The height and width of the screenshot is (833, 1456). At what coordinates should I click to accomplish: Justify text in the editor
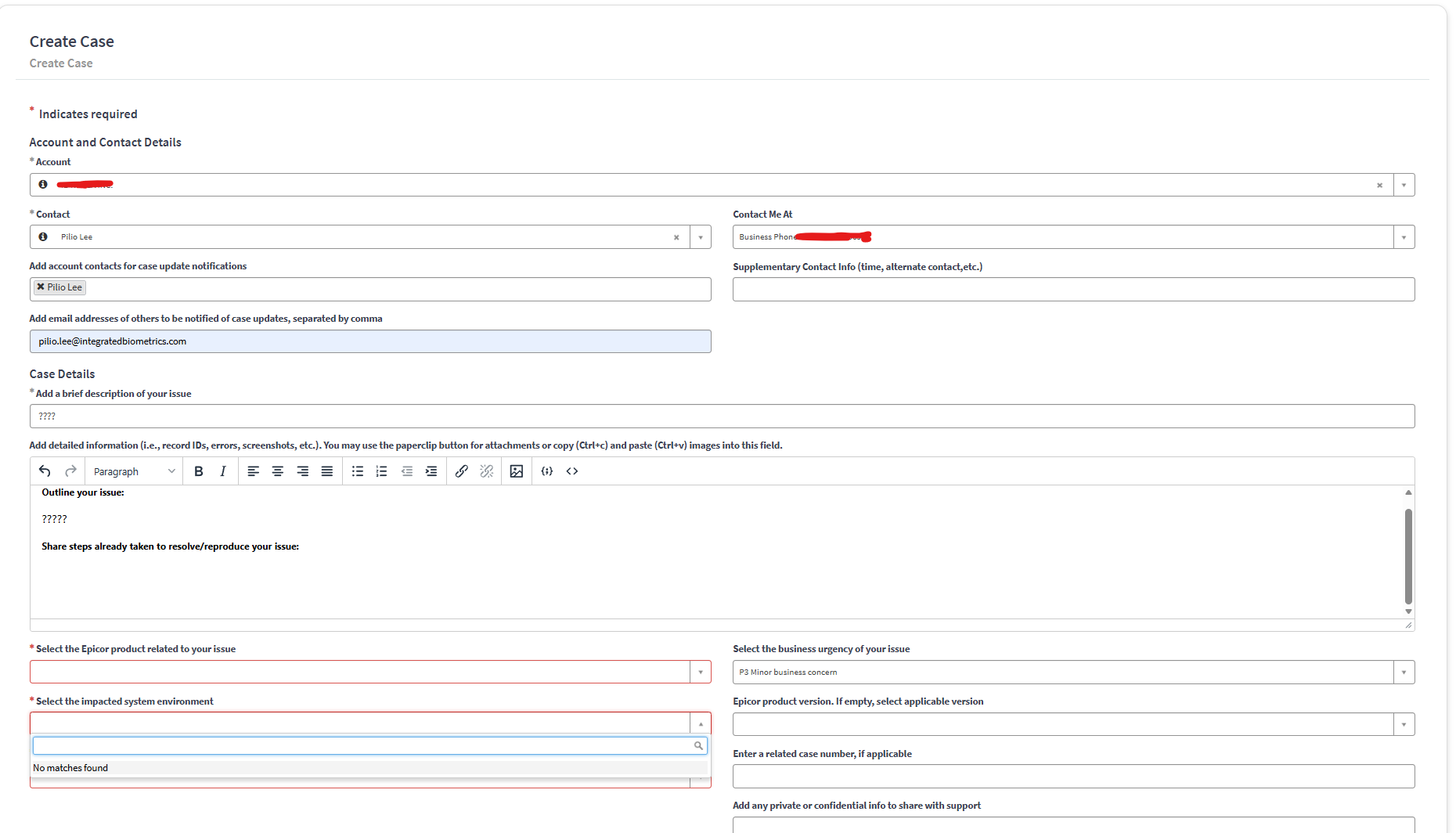click(x=327, y=471)
